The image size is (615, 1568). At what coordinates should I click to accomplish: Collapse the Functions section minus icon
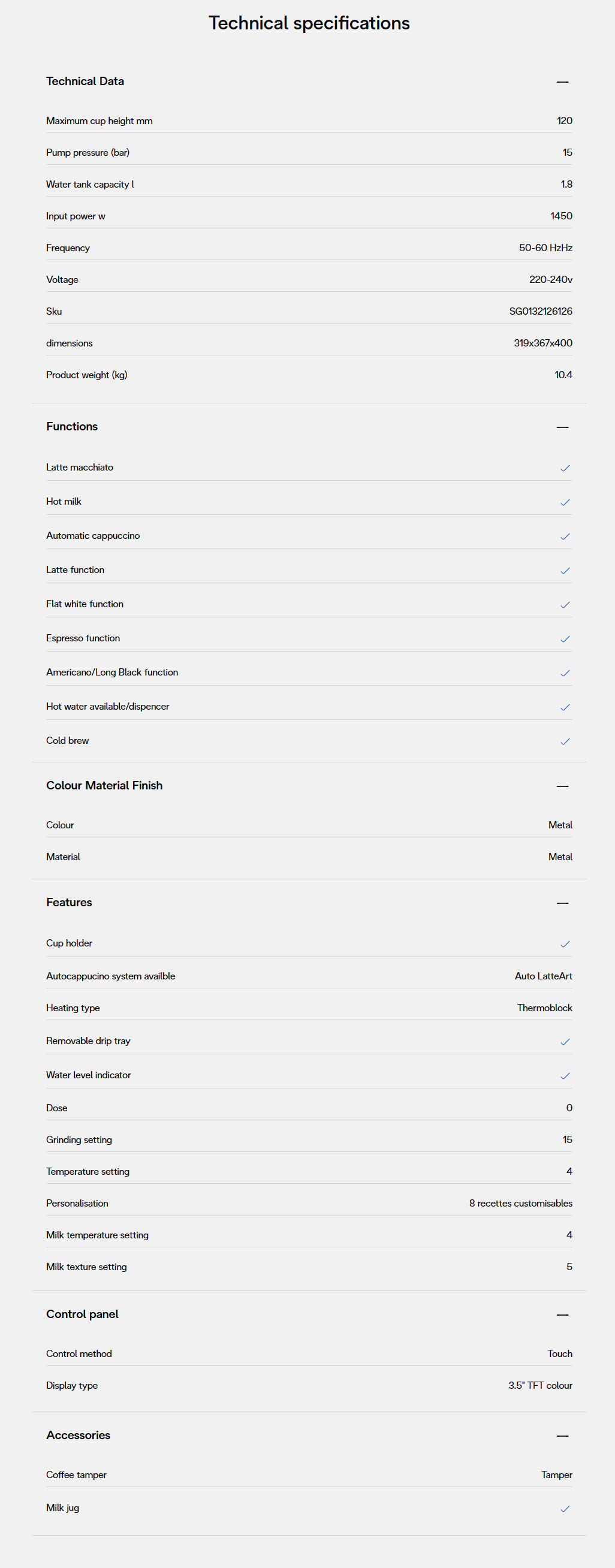pyautogui.click(x=562, y=427)
